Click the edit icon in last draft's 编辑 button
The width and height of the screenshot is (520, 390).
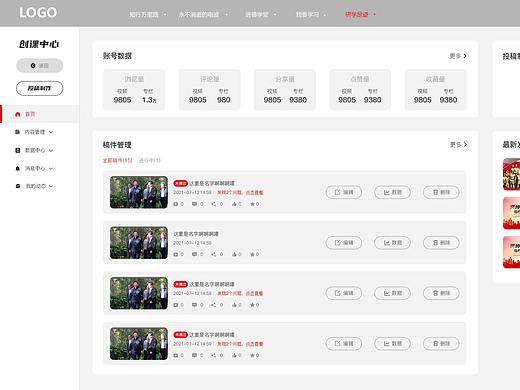[x=337, y=344]
